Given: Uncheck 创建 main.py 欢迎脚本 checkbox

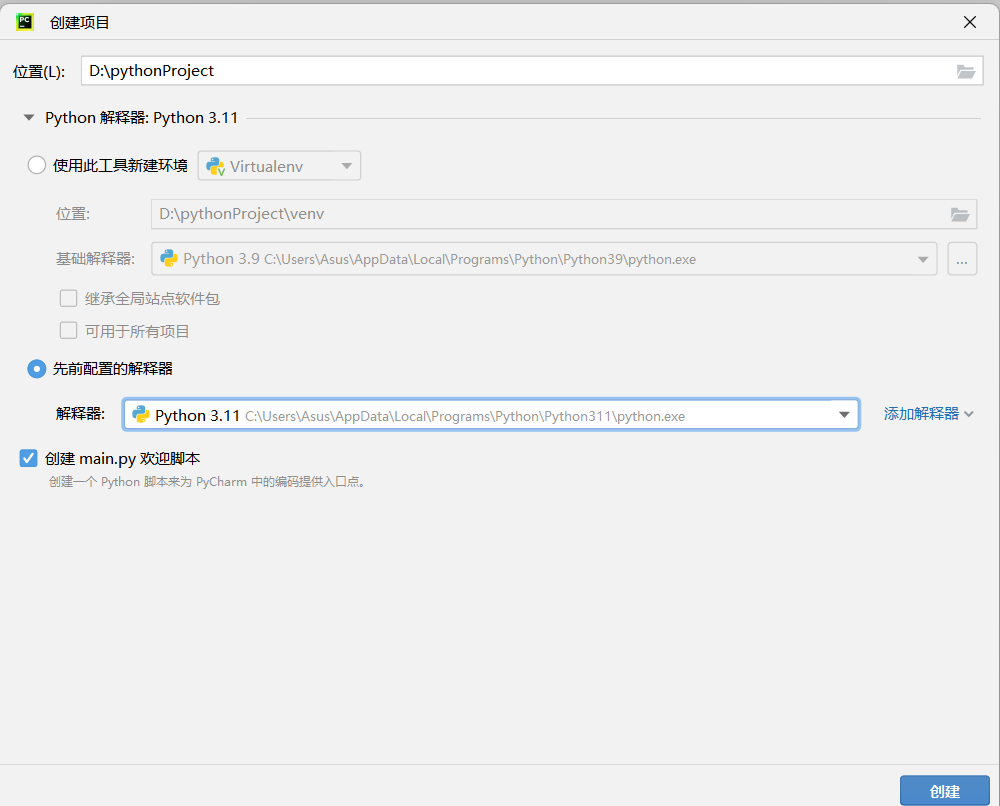Looking at the screenshot, I should pos(28,458).
